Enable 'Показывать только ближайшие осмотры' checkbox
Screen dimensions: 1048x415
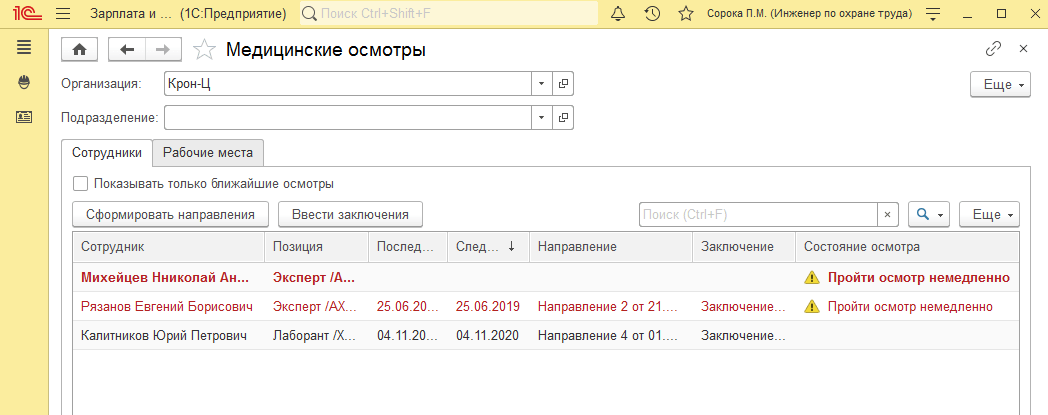coord(80,184)
